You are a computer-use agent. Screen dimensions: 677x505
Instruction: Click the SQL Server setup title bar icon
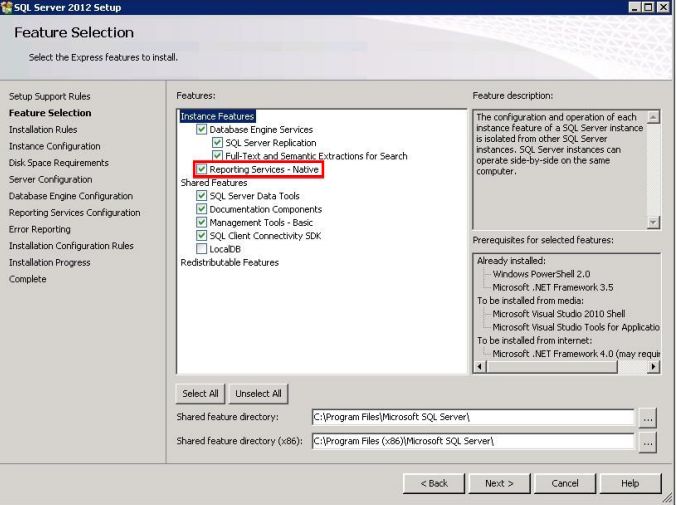[x=6, y=7]
